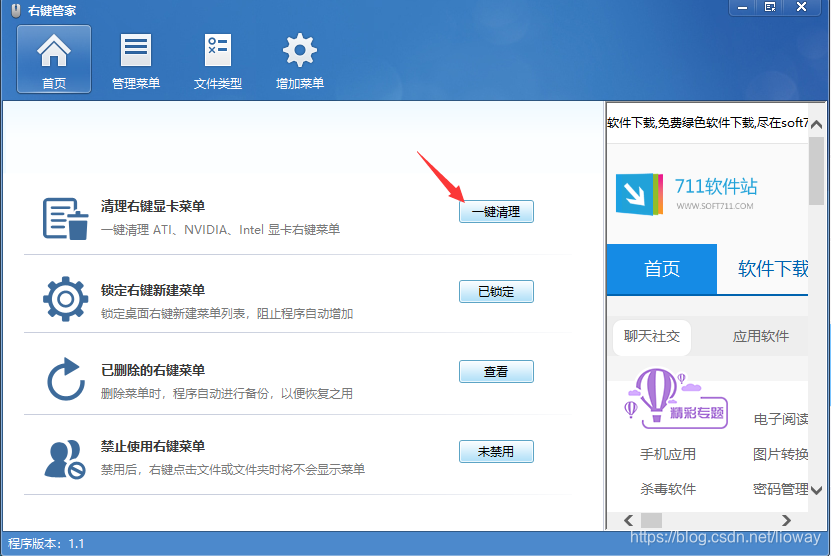Click the 711软件站 logo
The width and height of the screenshot is (831, 556).
[687, 194]
